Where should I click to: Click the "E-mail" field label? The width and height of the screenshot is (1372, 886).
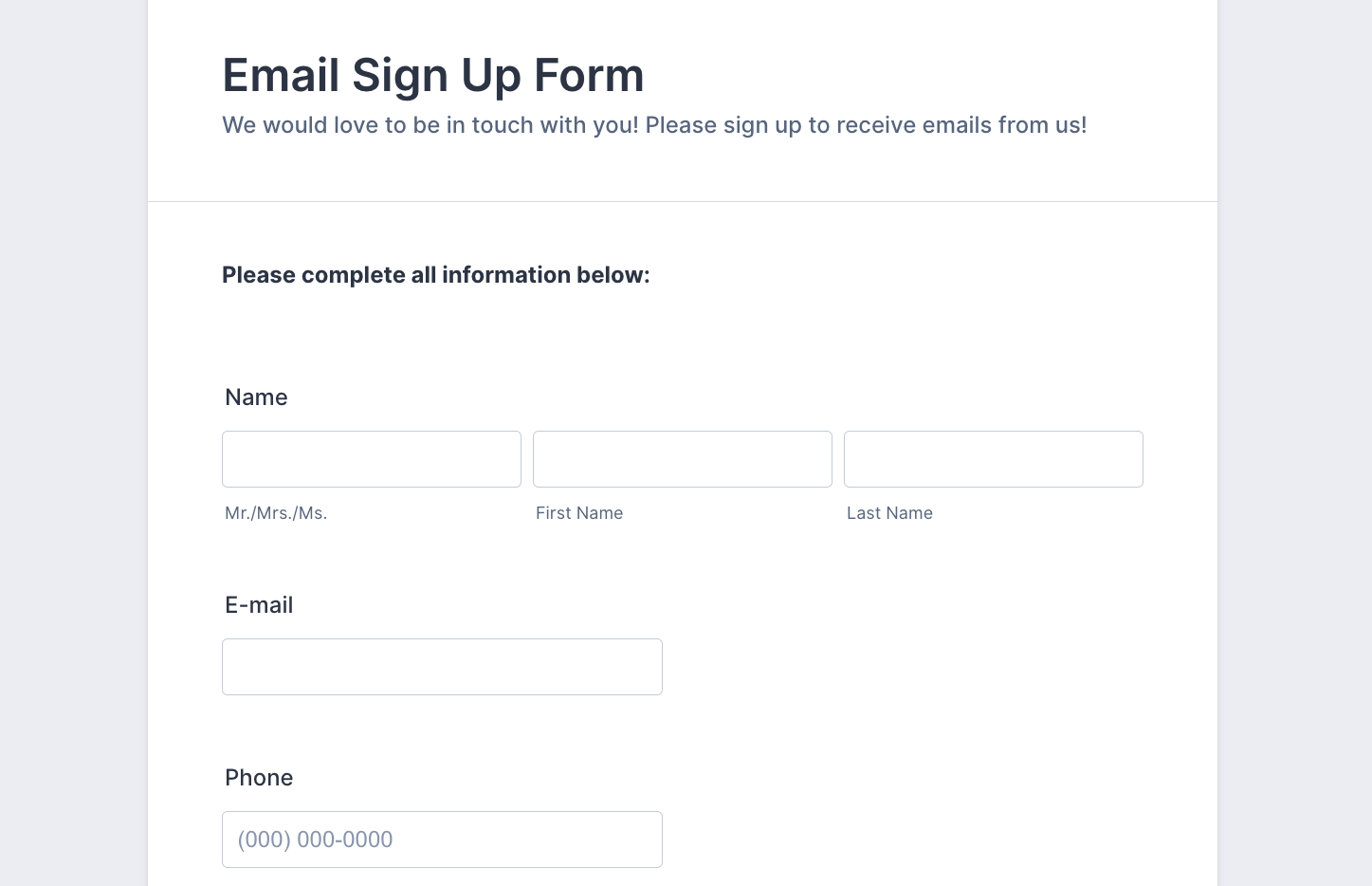[259, 605]
